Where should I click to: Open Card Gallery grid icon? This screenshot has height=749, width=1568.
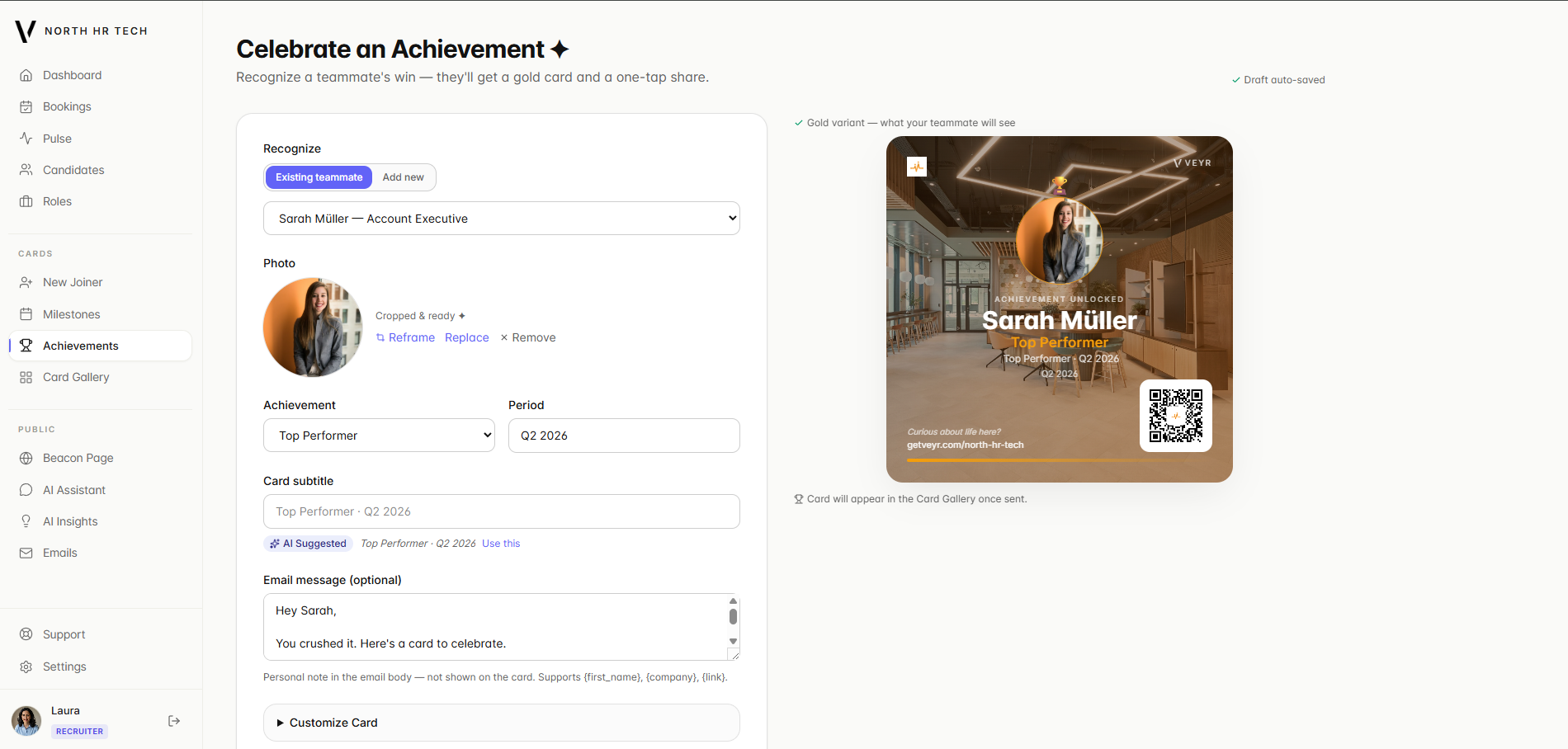[x=26, y=377]
